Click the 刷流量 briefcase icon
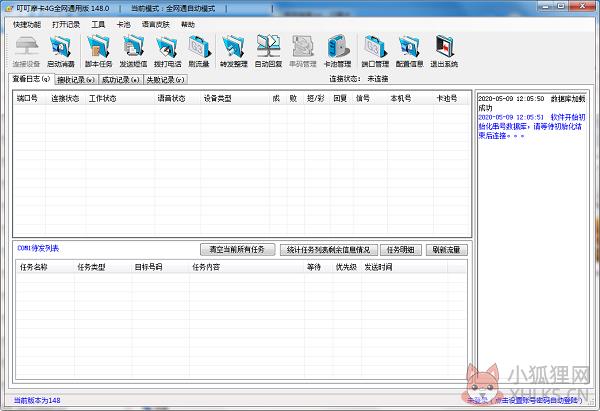The height and width of the screenshot is (411, 600). coord(199,51)
